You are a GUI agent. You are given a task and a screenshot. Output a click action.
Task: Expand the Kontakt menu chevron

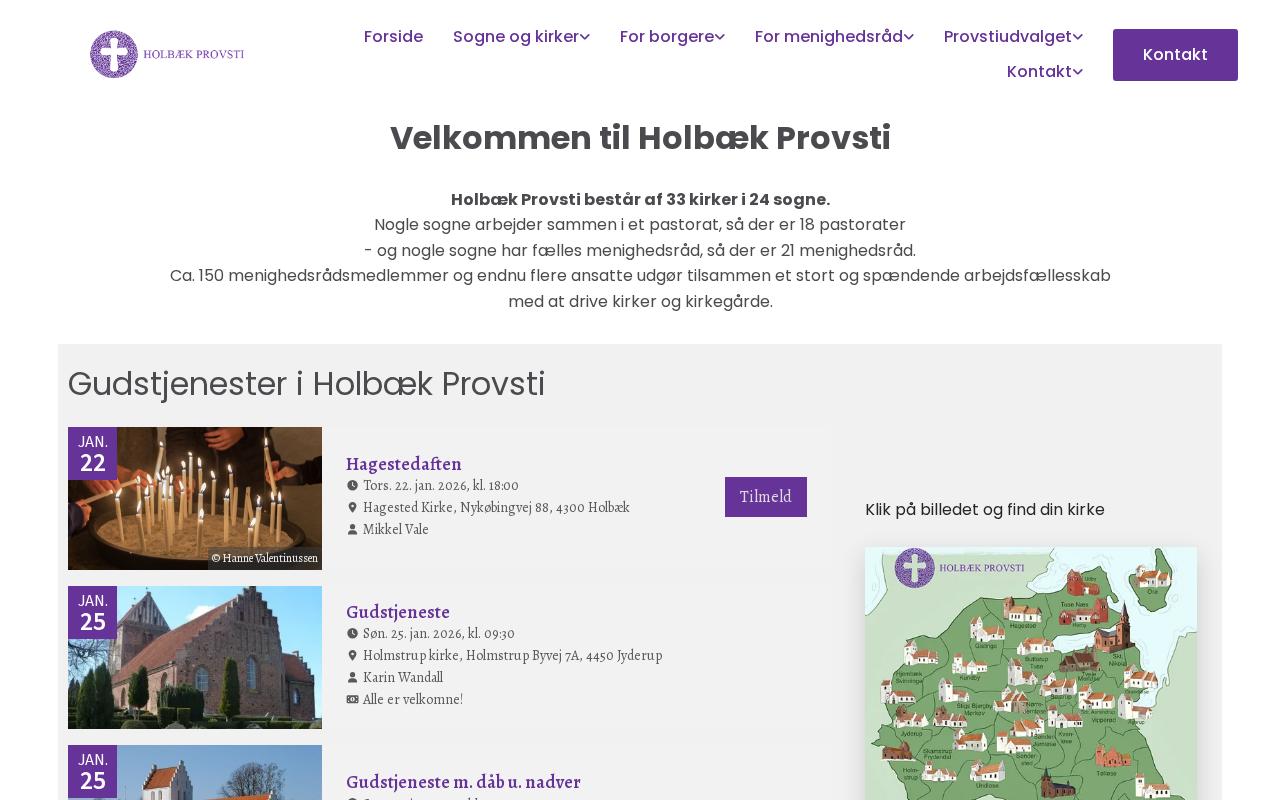[1078, 72]
